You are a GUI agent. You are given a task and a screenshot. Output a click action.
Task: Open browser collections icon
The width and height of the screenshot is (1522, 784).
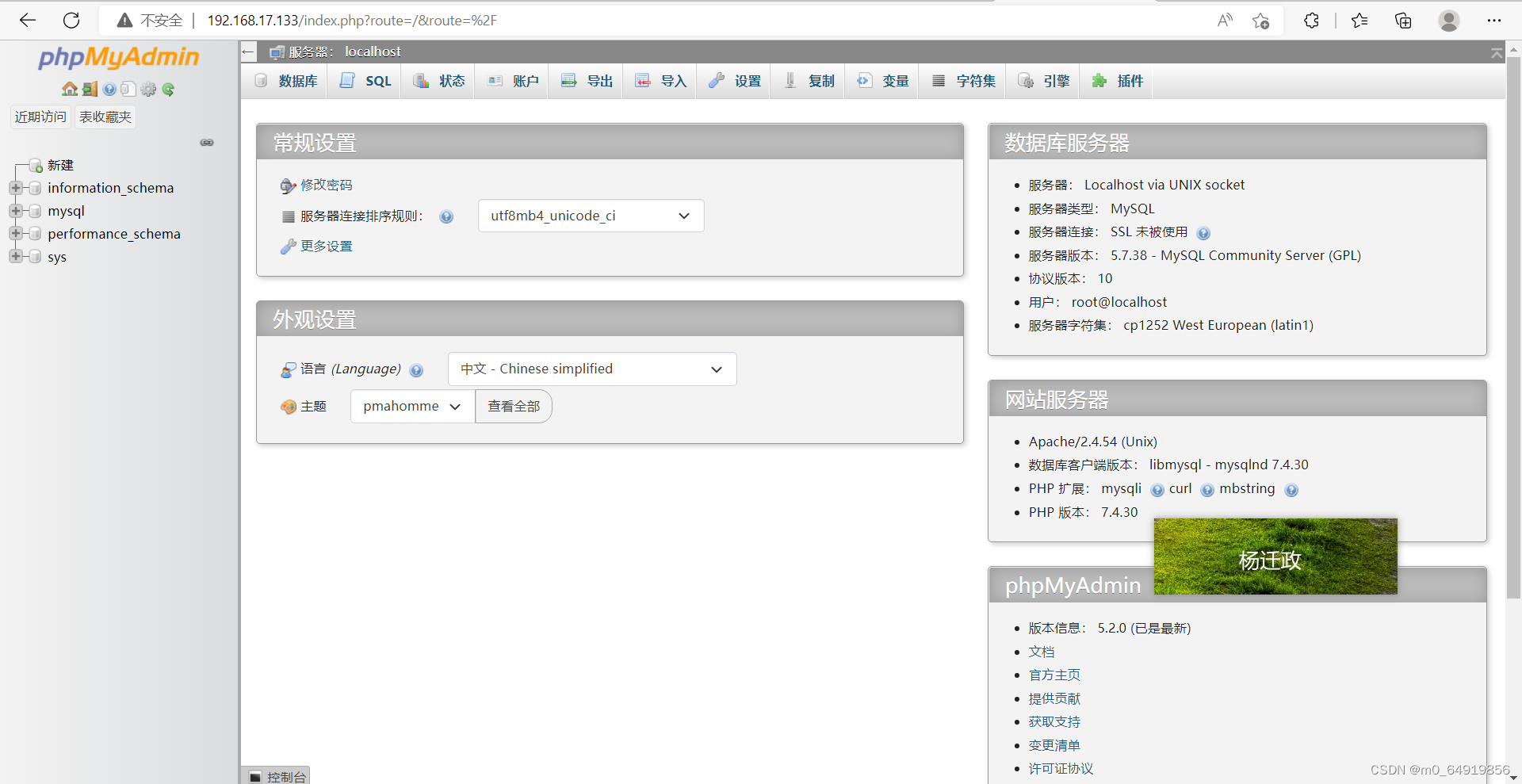[1403, 21]
